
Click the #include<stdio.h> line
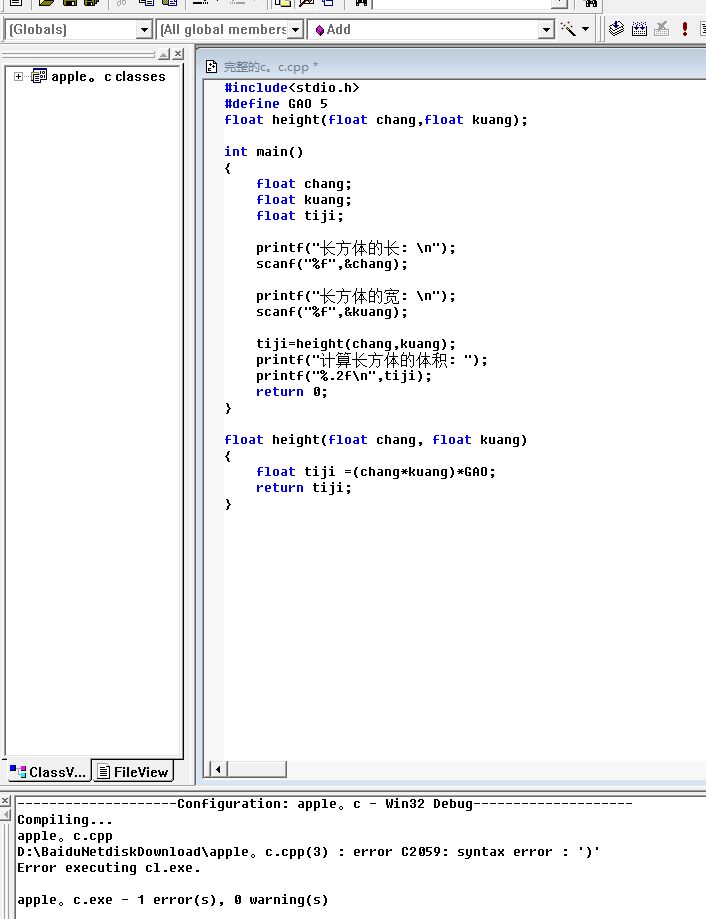pyautogui.click(x=292, y=88)
